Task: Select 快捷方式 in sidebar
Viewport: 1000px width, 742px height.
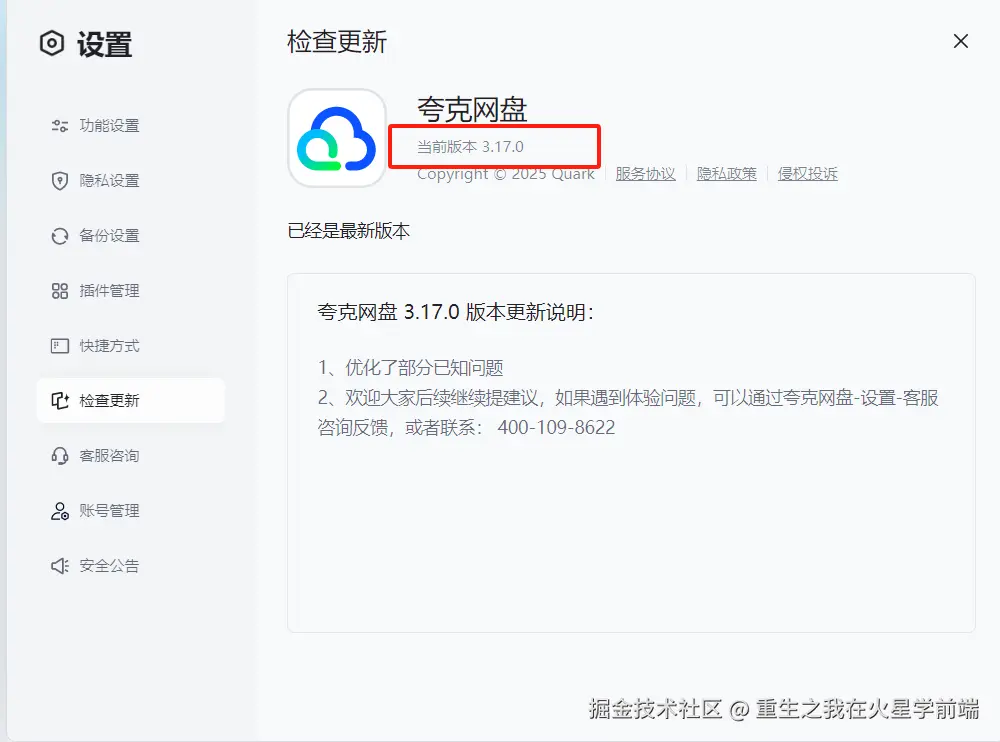Action: 131,346
